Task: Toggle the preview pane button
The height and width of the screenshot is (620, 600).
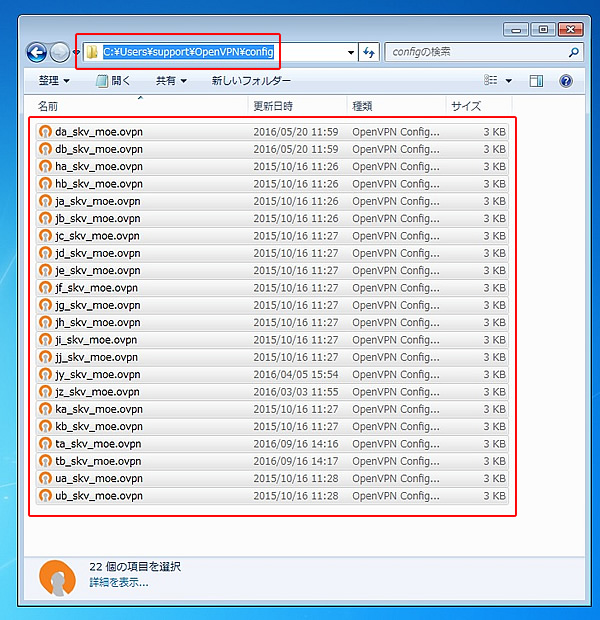Action: 537,81
